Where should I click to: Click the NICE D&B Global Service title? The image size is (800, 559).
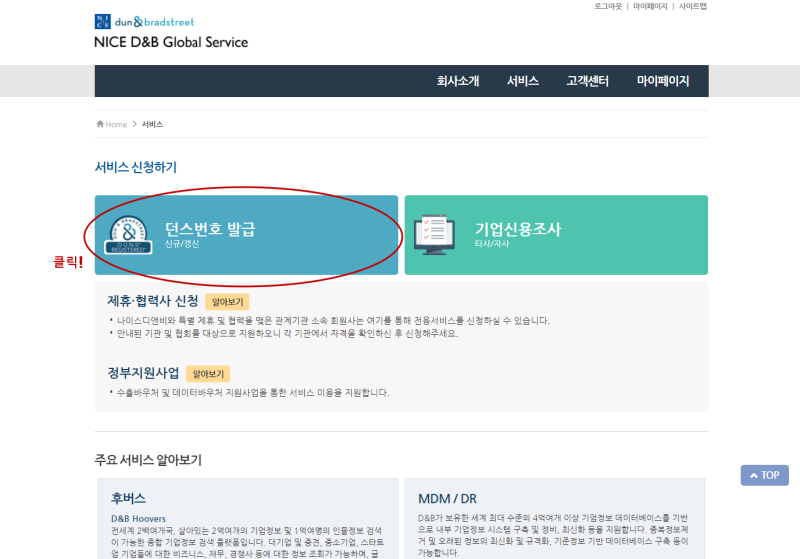171,42
